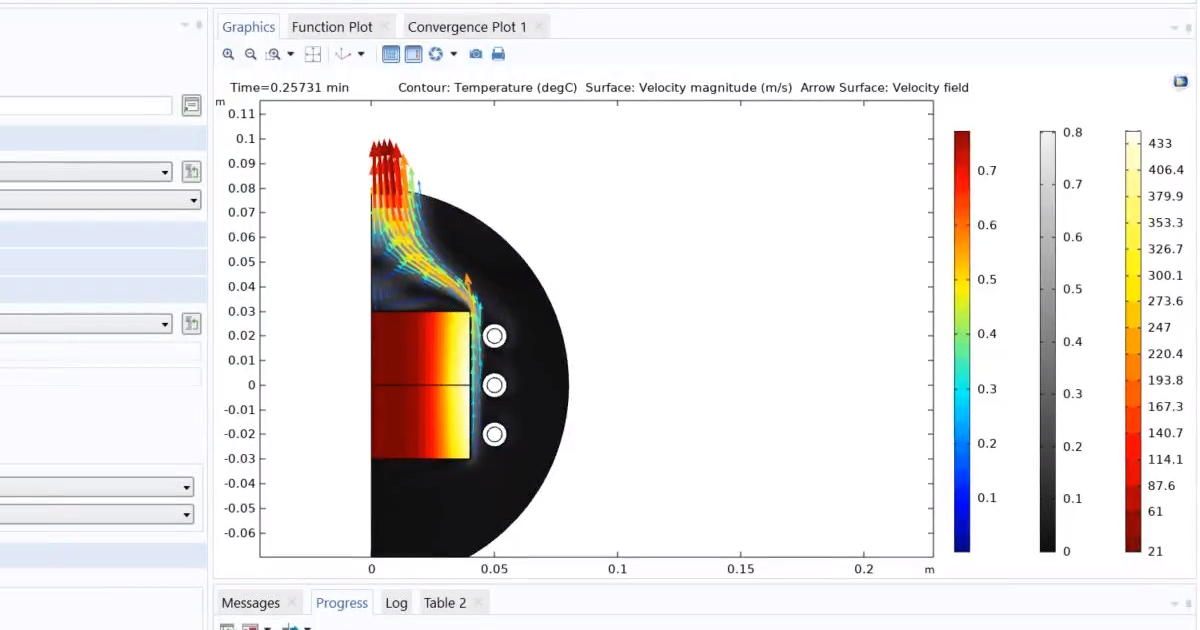
Task: Select the Zoom Out tool
Action: [251, 54]
